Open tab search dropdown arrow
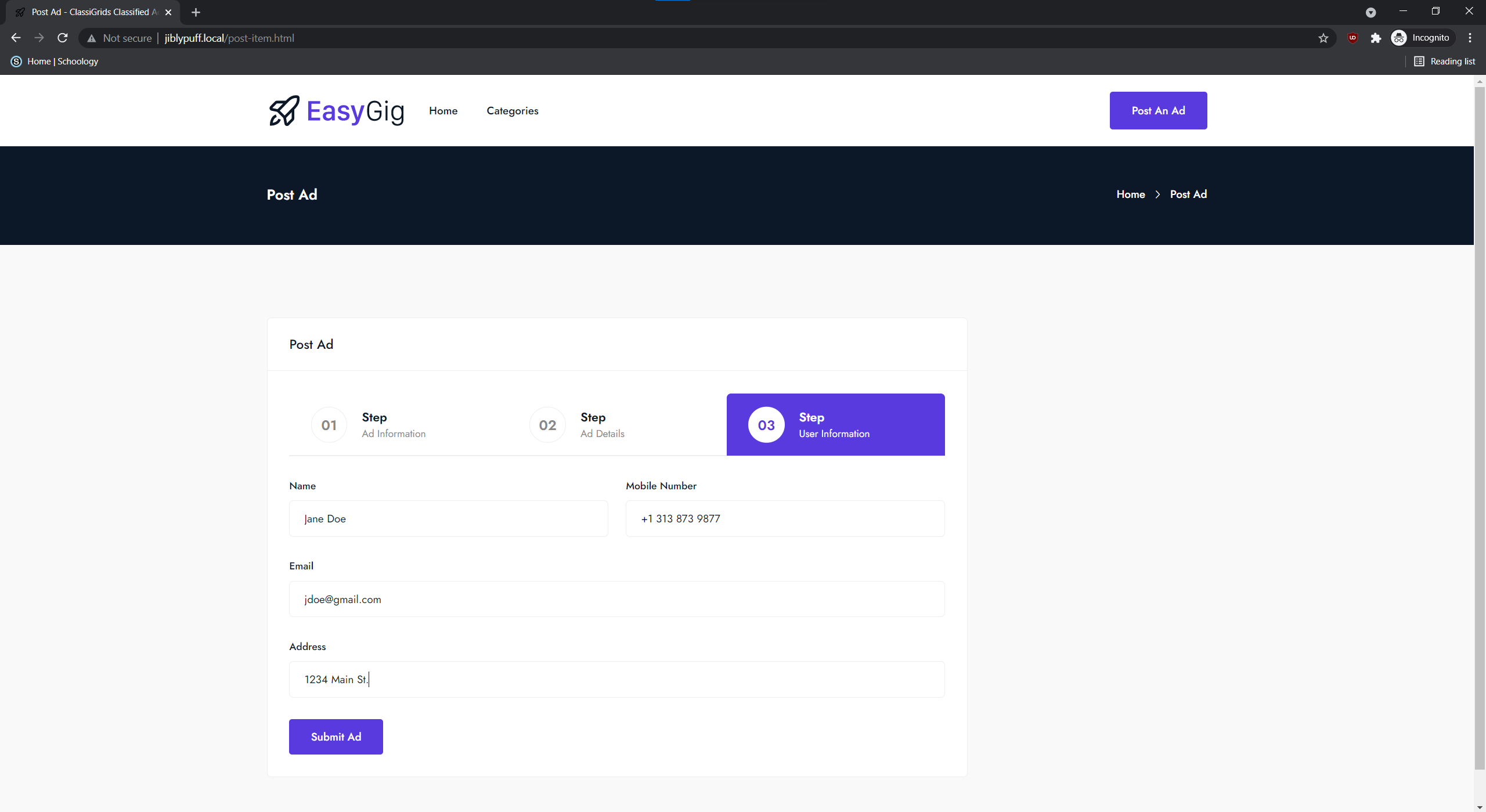This screenshot has height=812, width=1486. [1370, 12]
